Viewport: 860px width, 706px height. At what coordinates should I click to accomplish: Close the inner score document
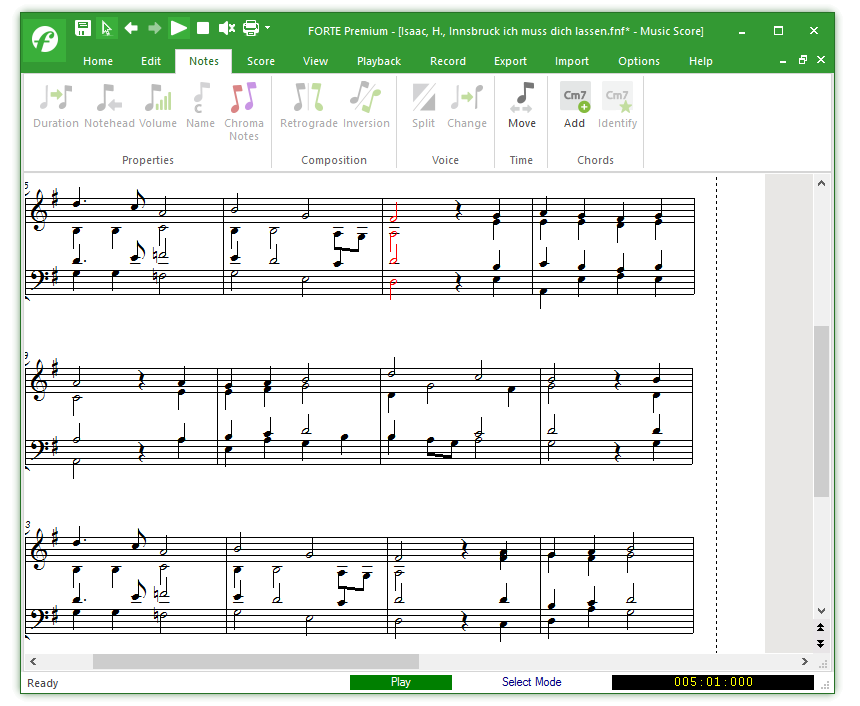point(821,59)
